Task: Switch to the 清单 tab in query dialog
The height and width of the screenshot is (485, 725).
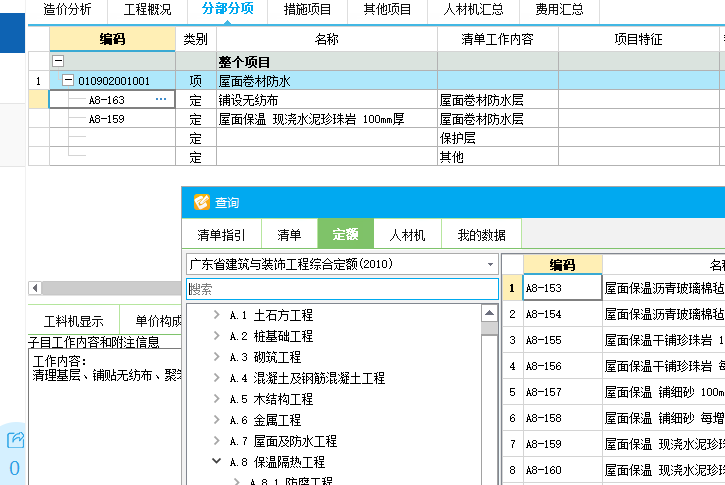Action: [289, 234]
